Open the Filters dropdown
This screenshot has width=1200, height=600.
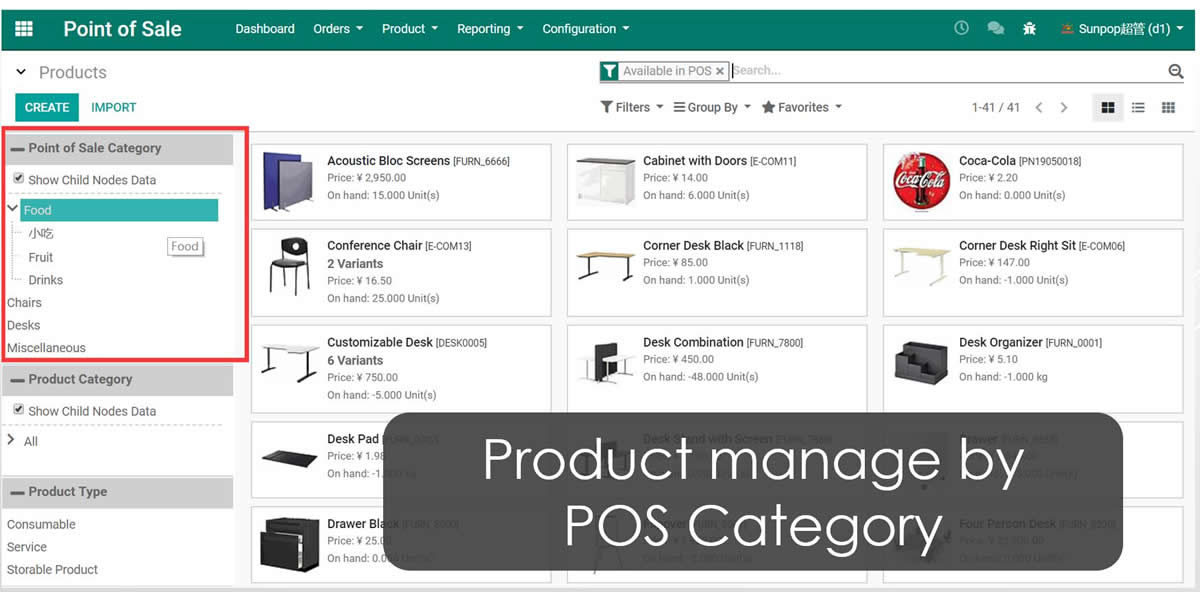point(631,107)
